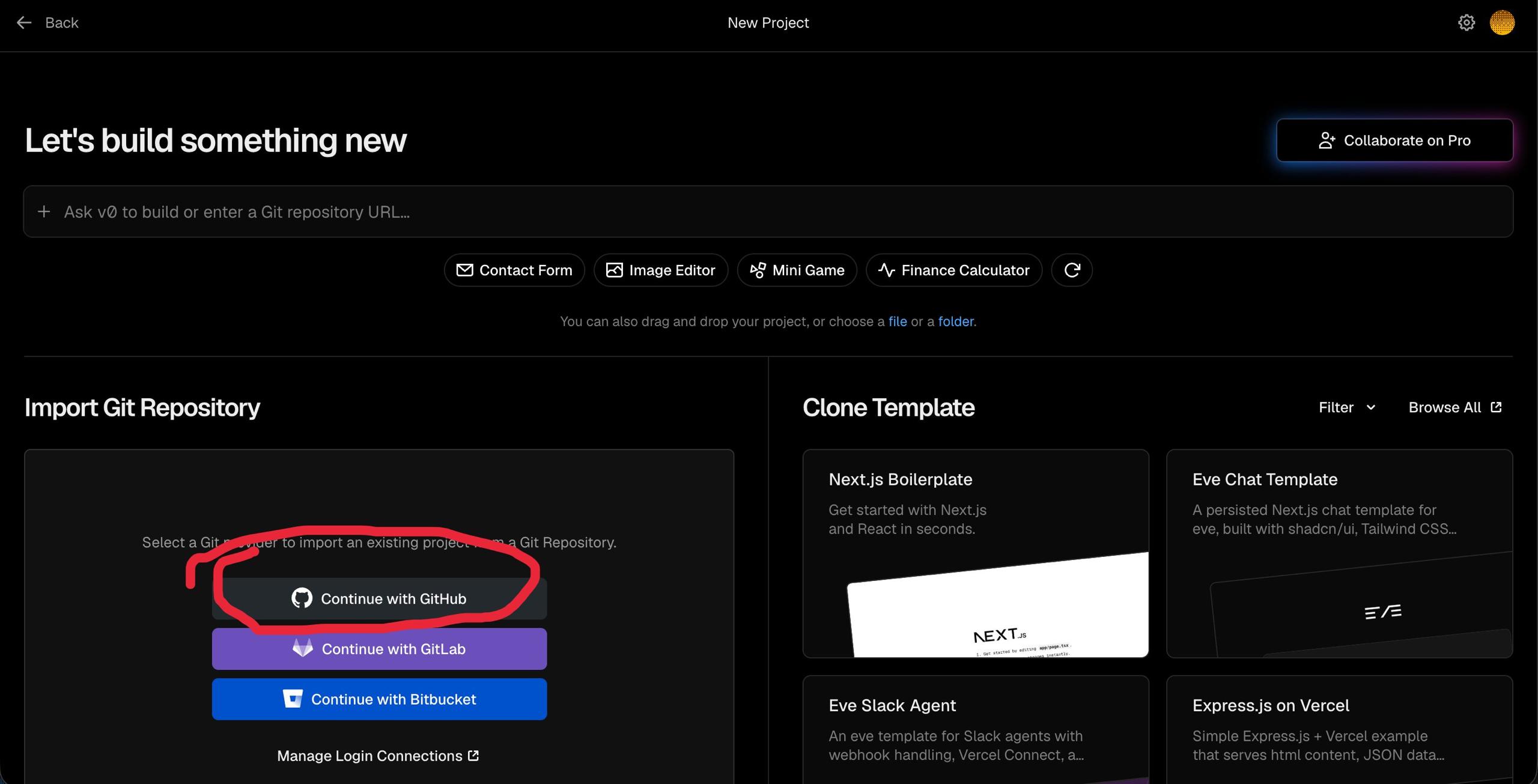Click the file upload link

pyautogui.click(x=898, y=321)
